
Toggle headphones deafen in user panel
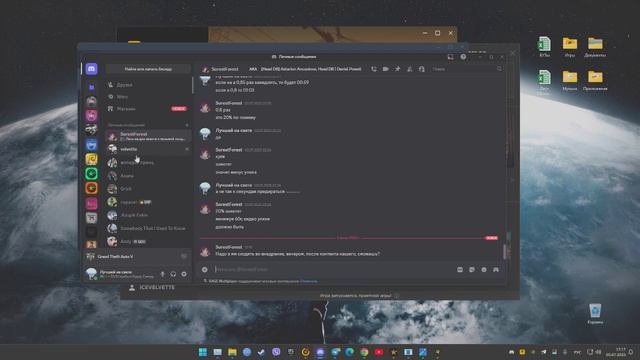point(173,274)
